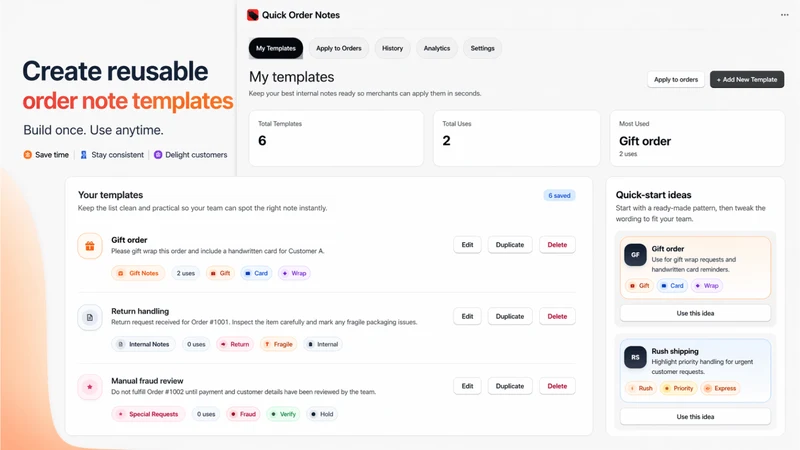Image resolution: width=800 pixels, height=450 pixels.
Task: Click the Wrap tag on Gift order template
Action: pyautogui.click(x=294, y=273)
